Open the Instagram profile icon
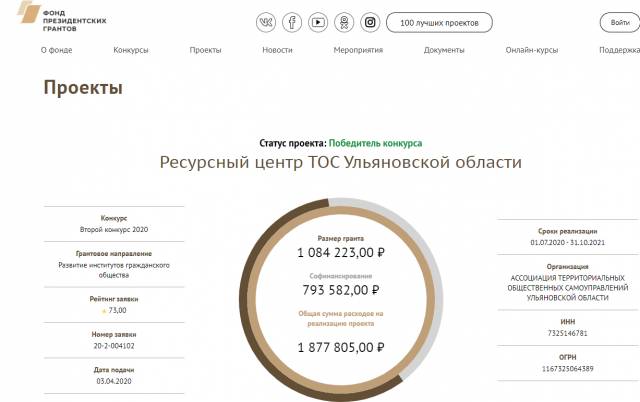Screen dimensions: 640x402 pyautogui.click(x=370, y=22)
